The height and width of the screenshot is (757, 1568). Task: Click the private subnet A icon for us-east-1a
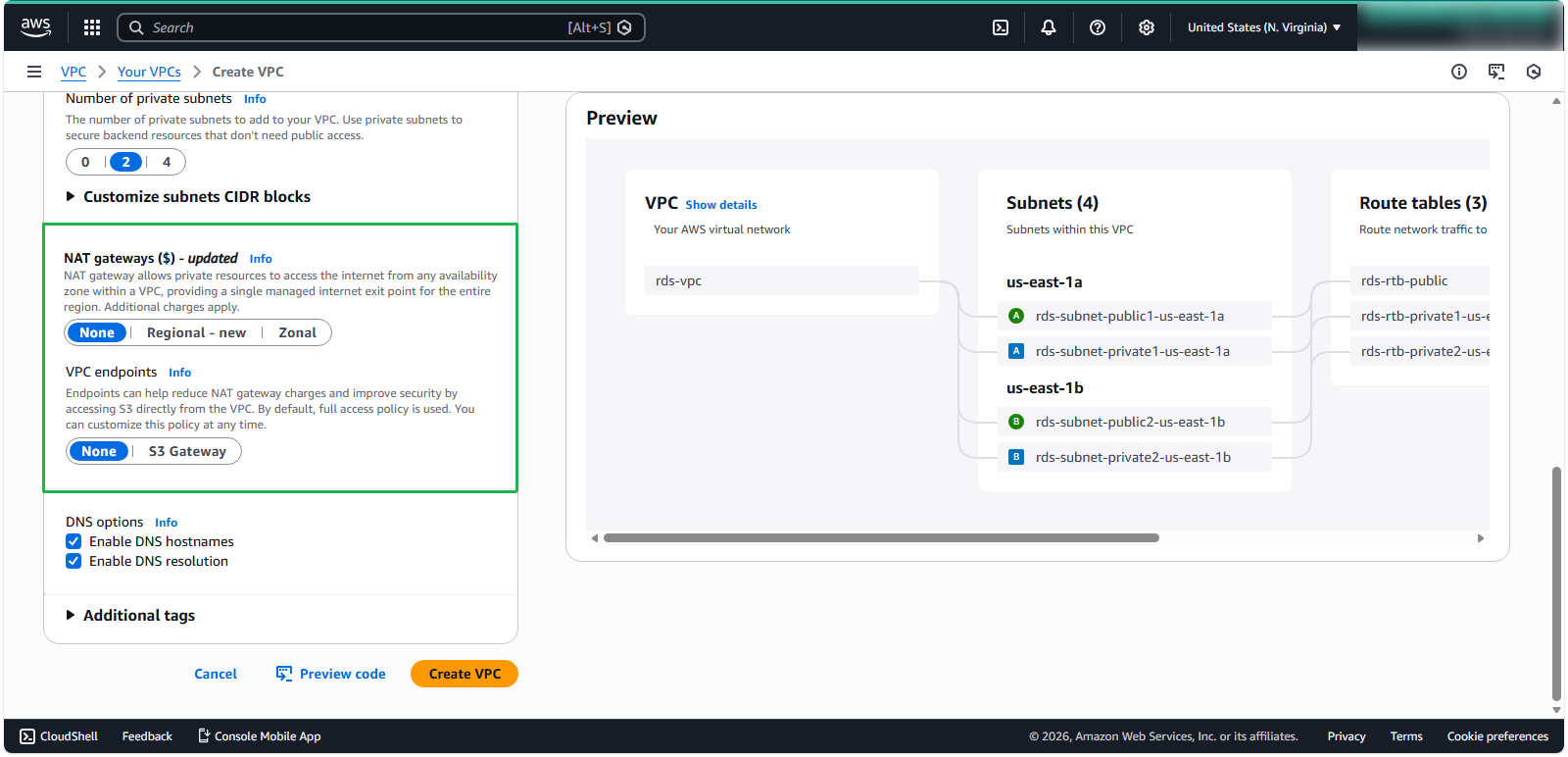pyautogui.click(x=1016, y=351)
